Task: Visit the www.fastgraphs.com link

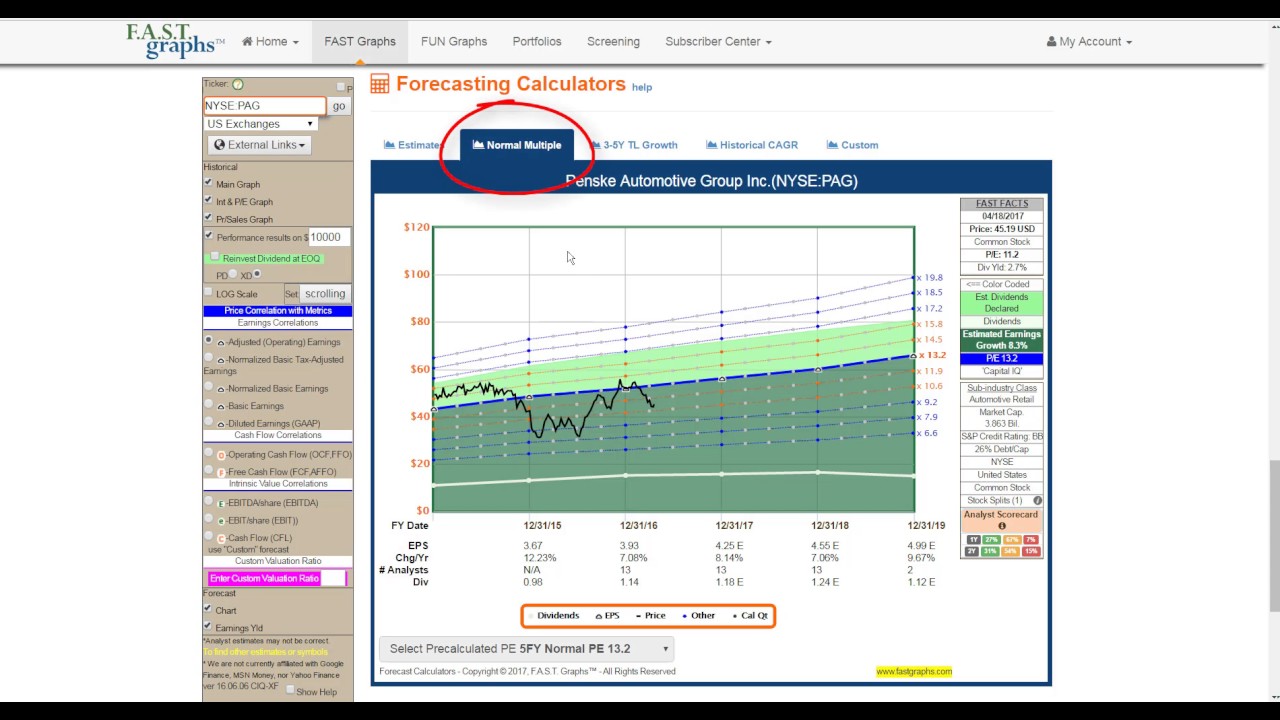Action: (914, 671)
